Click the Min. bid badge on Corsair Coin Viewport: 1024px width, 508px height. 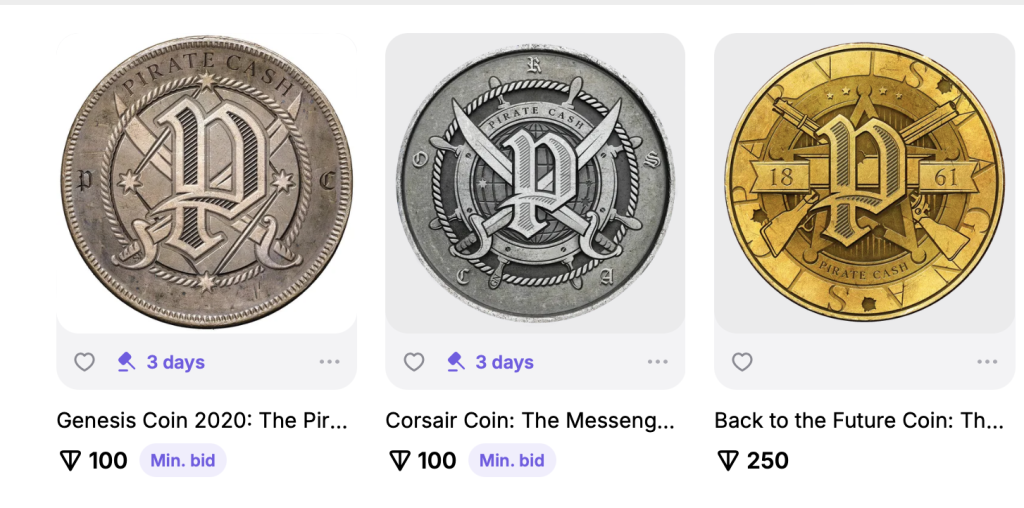click(x=512, y=460)
